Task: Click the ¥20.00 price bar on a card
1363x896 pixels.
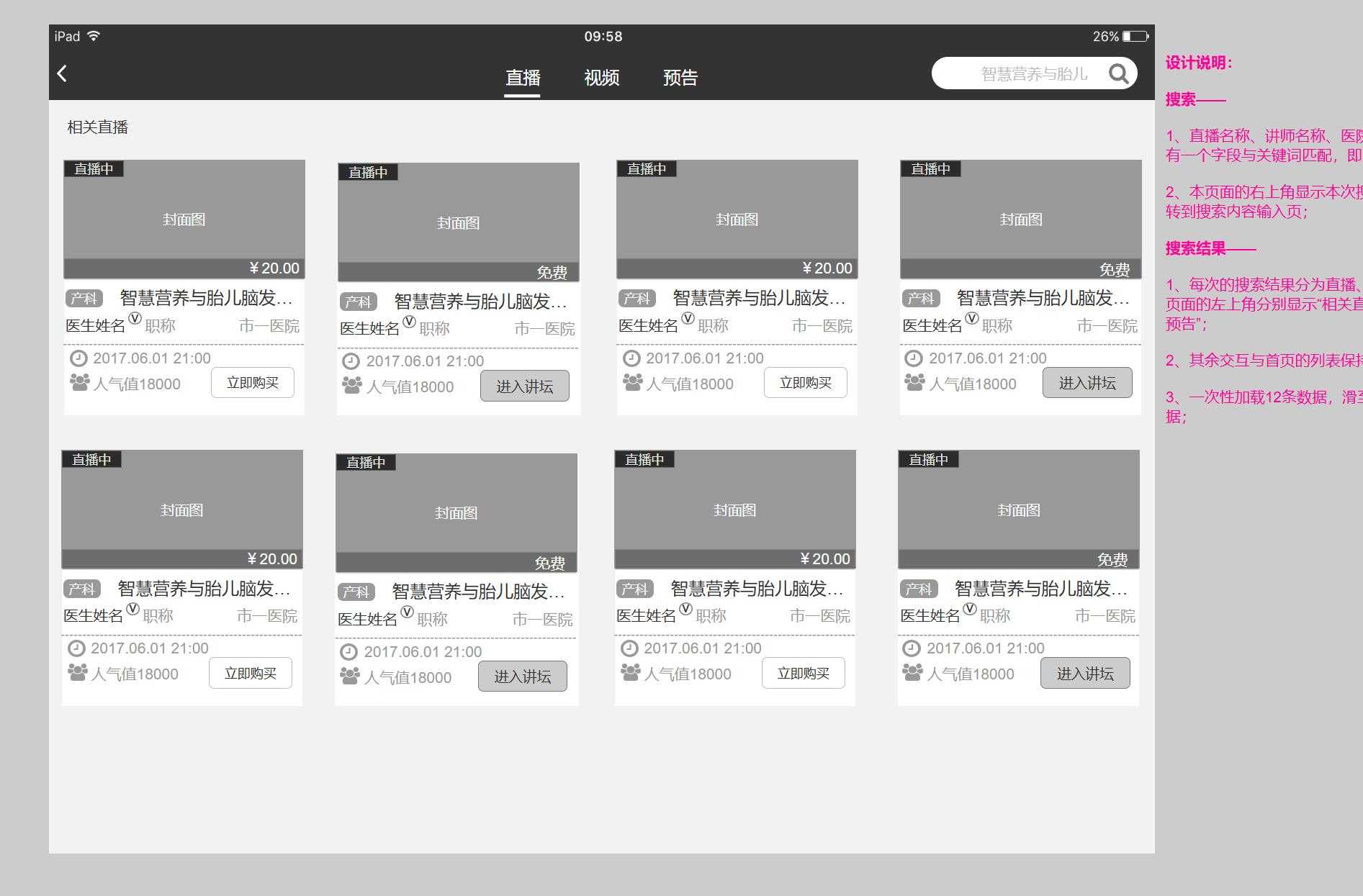Action: (274, 268)
